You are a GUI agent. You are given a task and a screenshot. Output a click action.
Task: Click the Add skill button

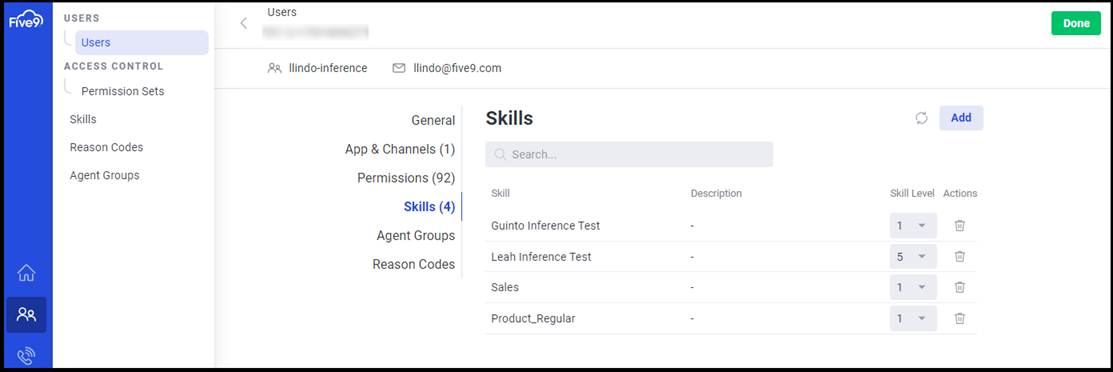(x=961, y=118)
